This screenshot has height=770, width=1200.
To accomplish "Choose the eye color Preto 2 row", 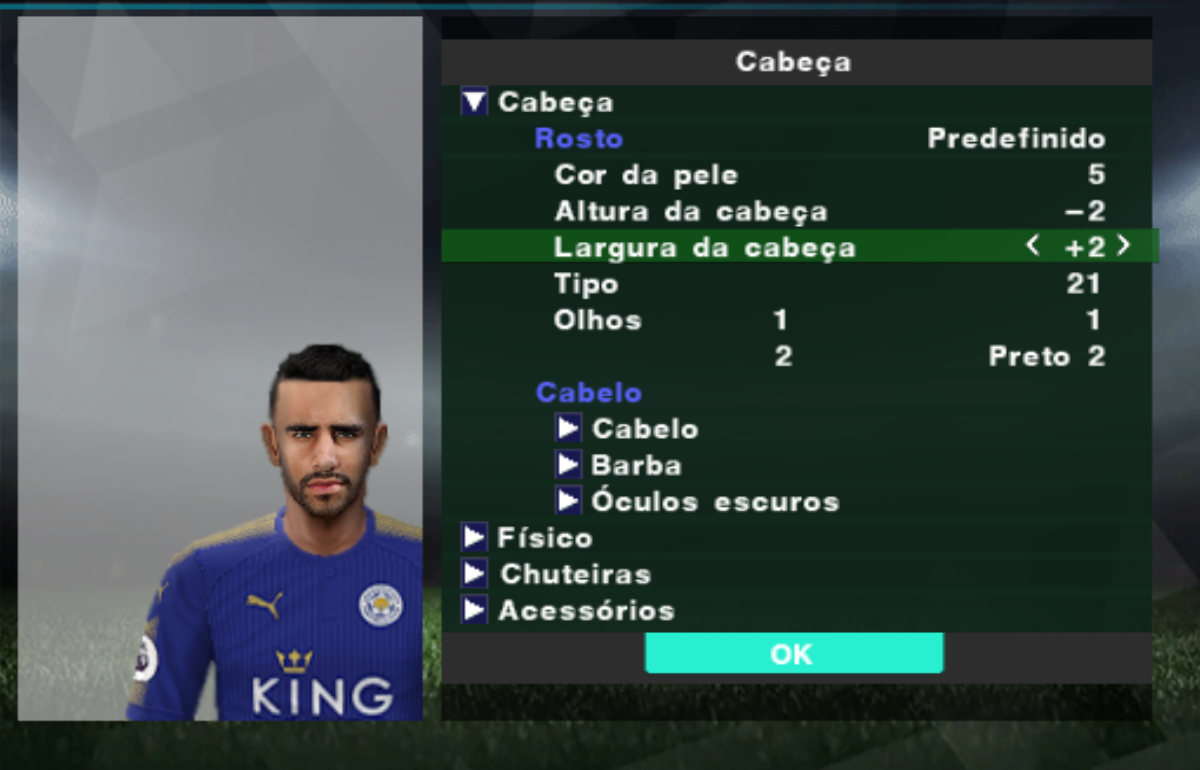I will [x=797, y=357].
